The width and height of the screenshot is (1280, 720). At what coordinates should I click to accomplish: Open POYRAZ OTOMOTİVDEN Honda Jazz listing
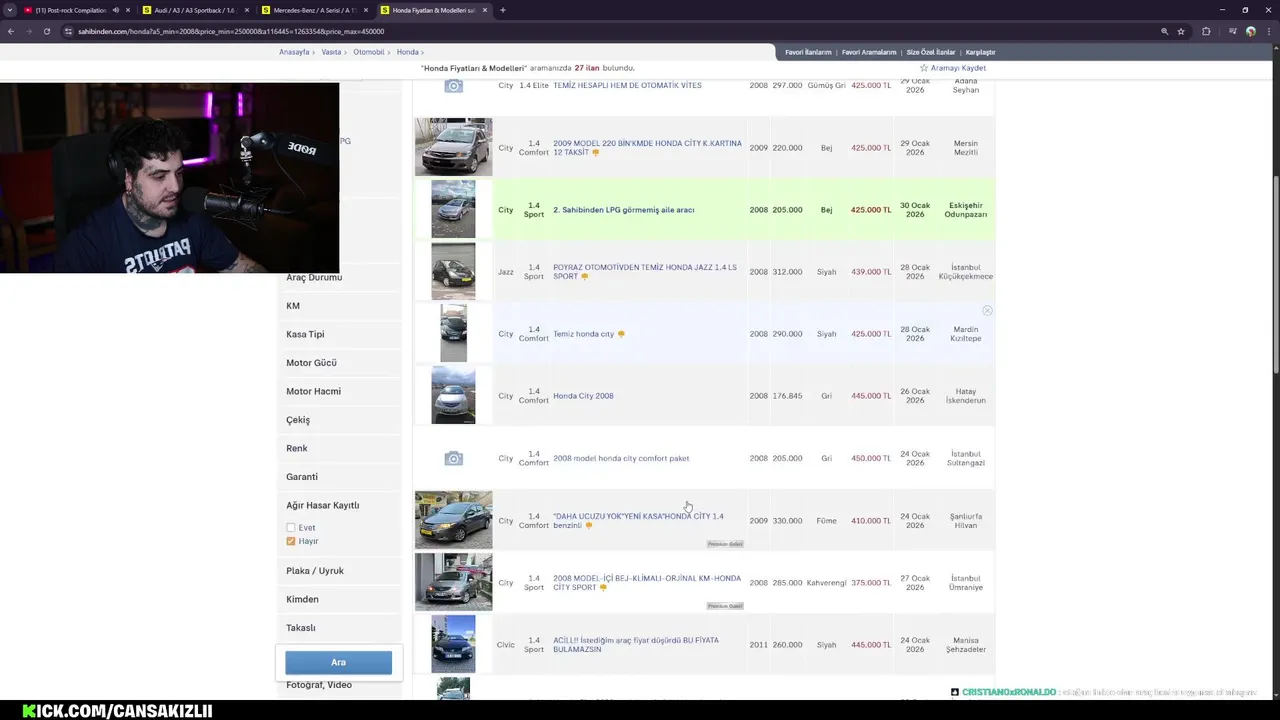coord(644,272)
